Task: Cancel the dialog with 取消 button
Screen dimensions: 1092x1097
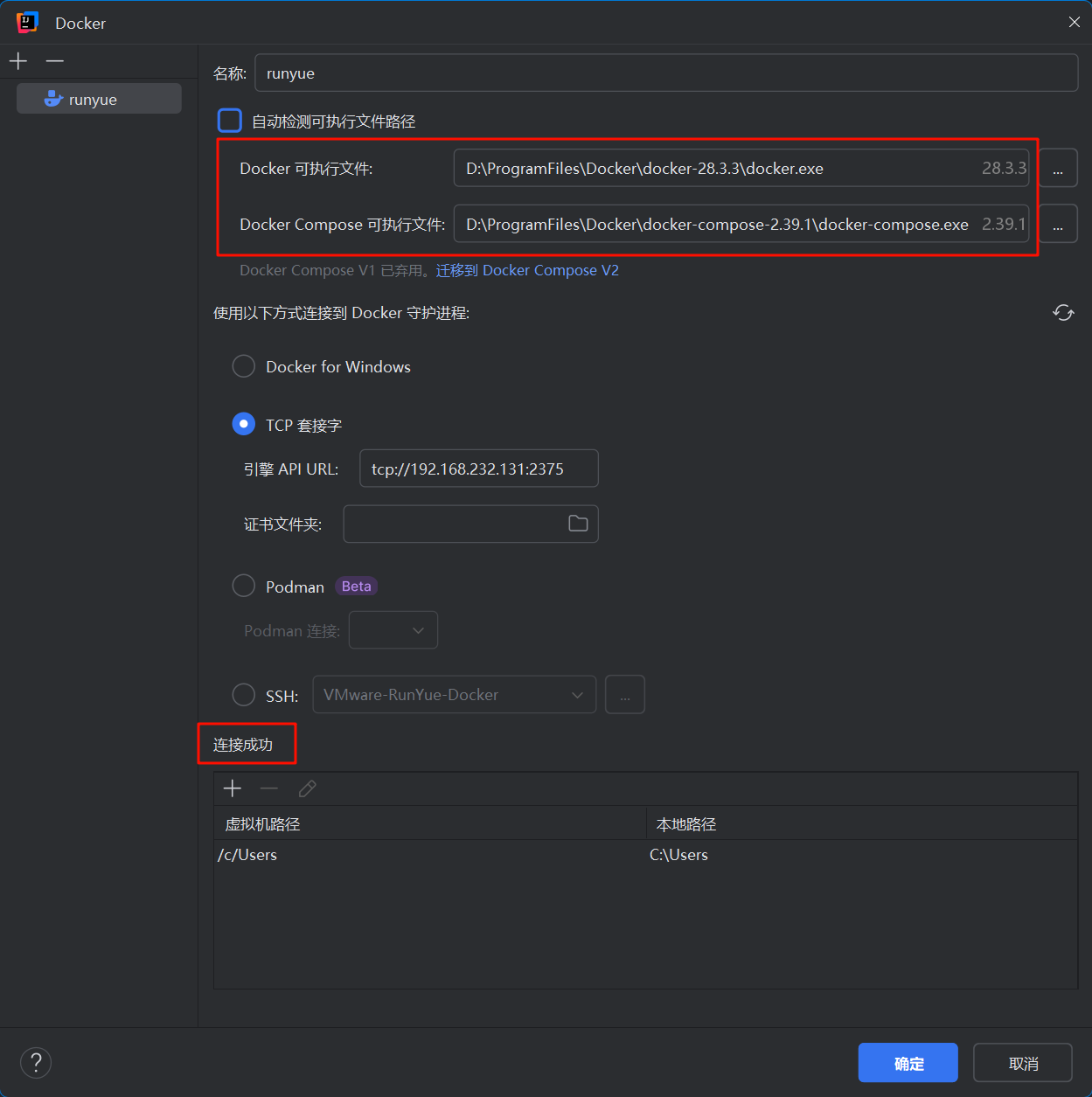Action: pyautogui.click(x=1023, y=1063)
